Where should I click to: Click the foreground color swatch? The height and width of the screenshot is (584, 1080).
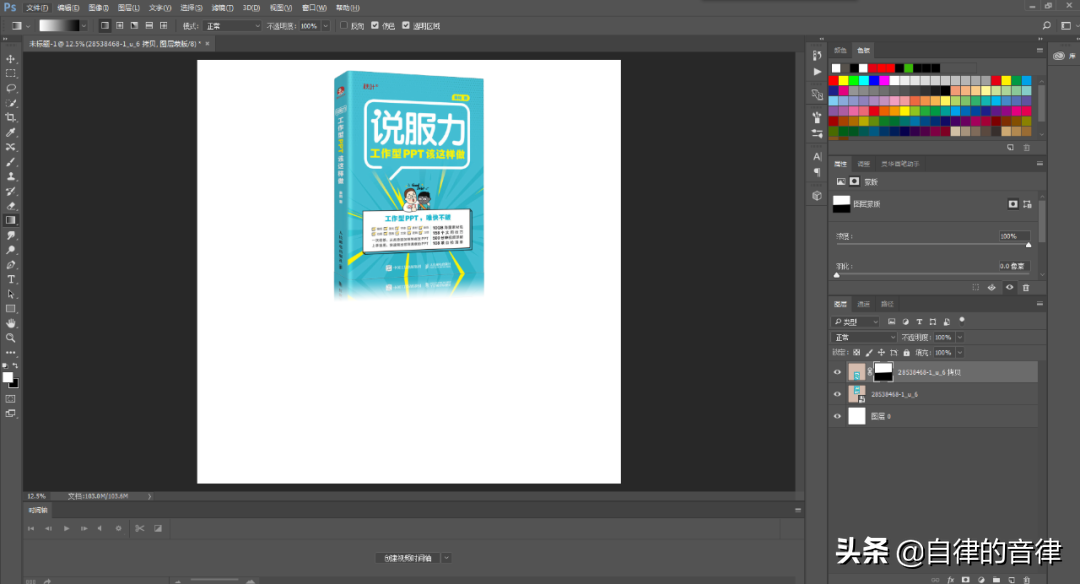point(8,377)
